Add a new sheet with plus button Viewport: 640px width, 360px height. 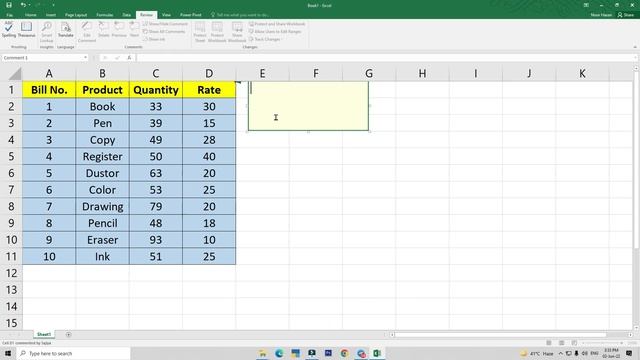[69, 335]
